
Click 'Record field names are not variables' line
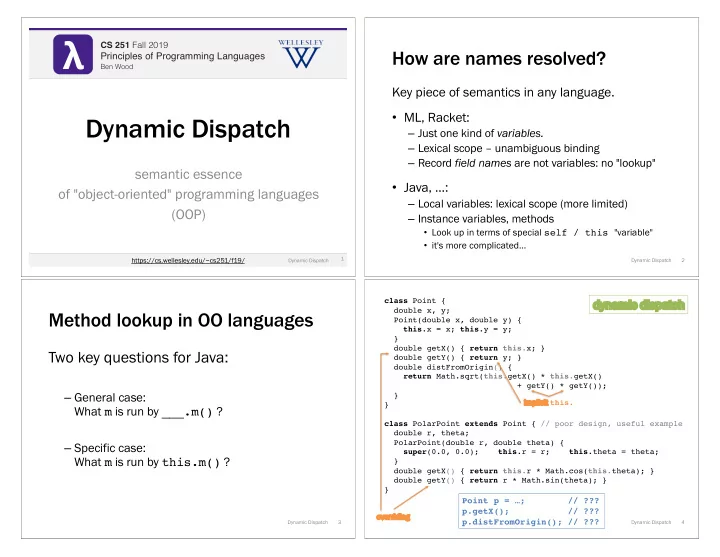click(536, 163)
